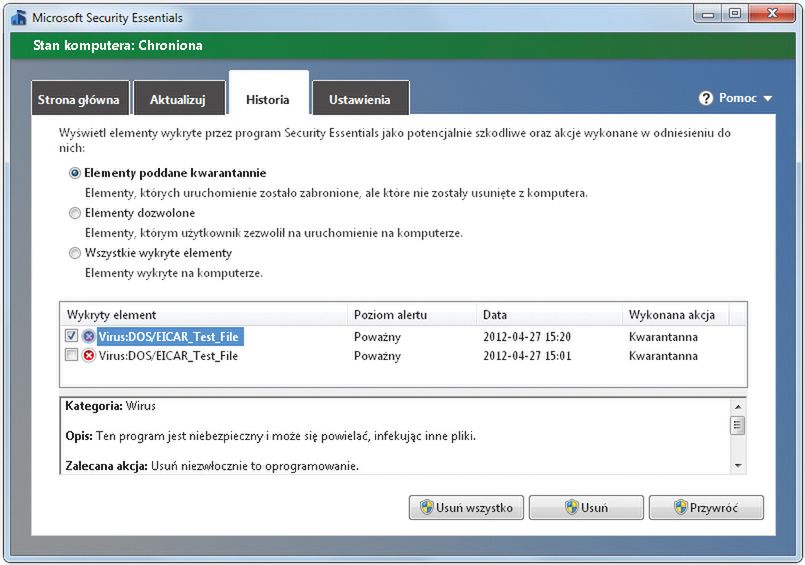Image resolution: width=805 pixels, height=565 pixels.
Task: Select the Elementy dozwolone radio option
Action: tap(75, 213)
